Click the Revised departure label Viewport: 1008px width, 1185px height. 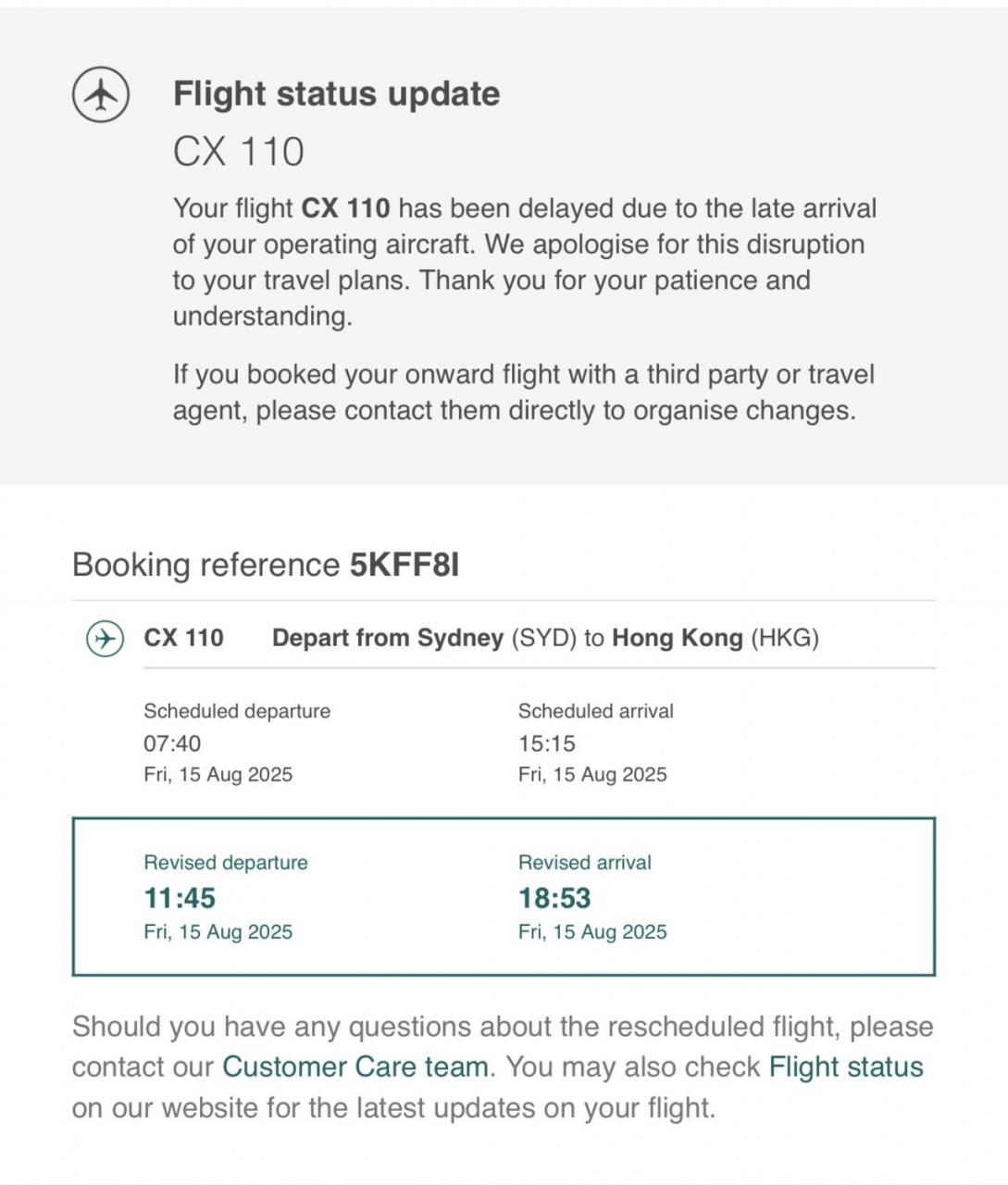226,863
